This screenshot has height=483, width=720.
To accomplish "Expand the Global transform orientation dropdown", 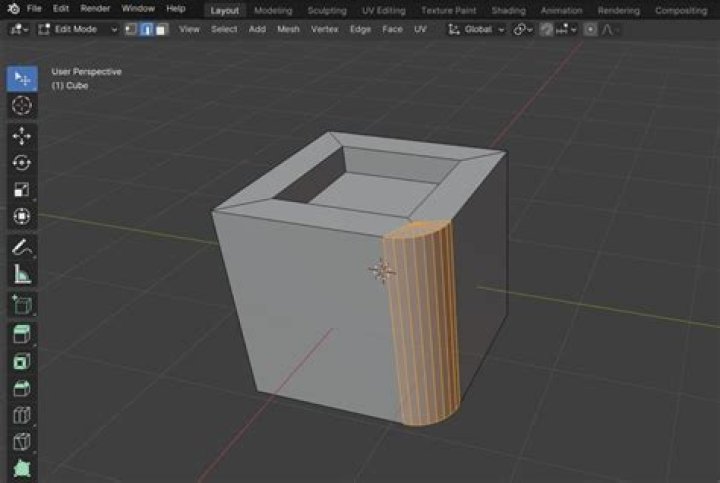I will click(478, 29).
